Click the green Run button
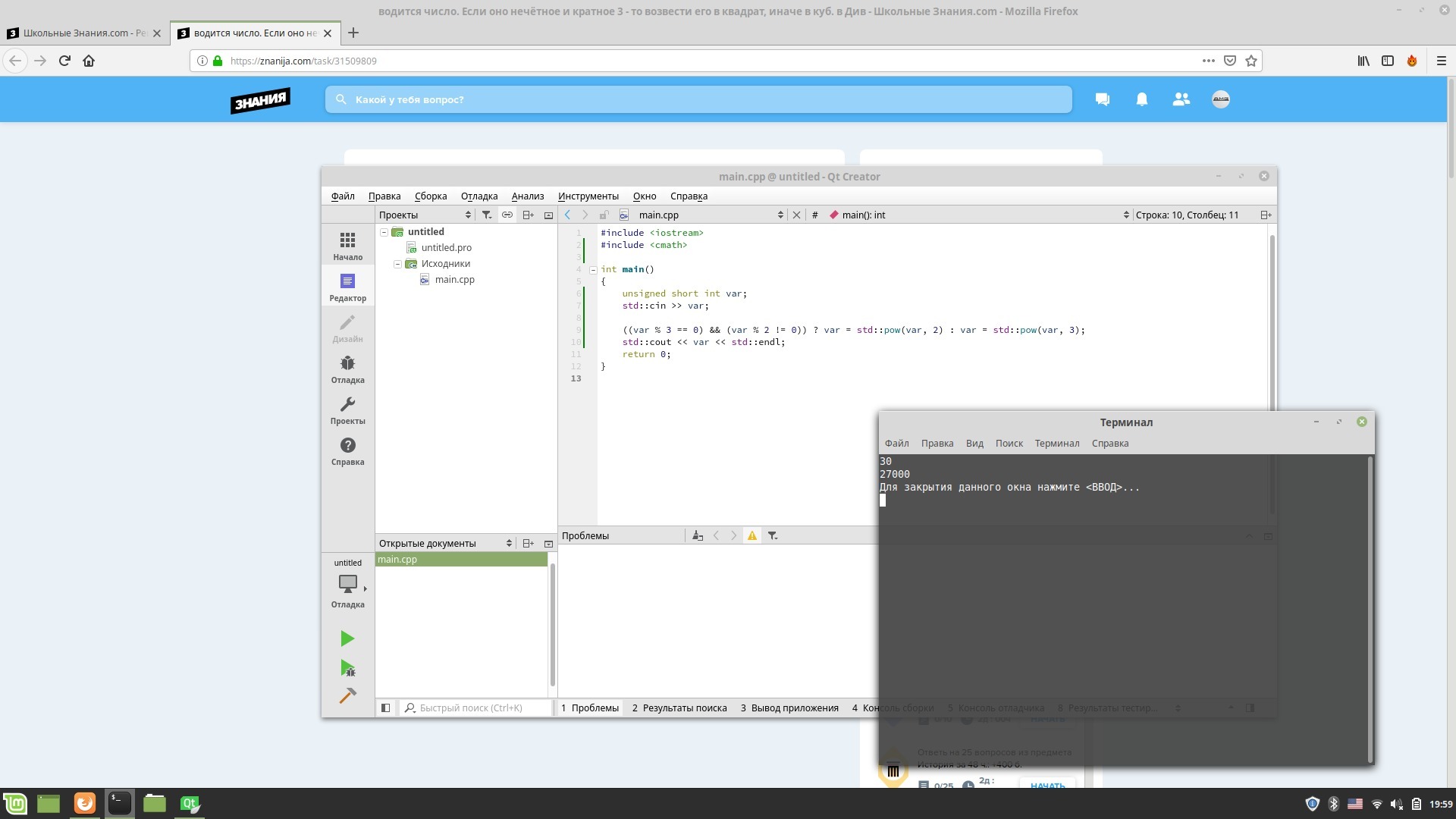 point(347,639)
